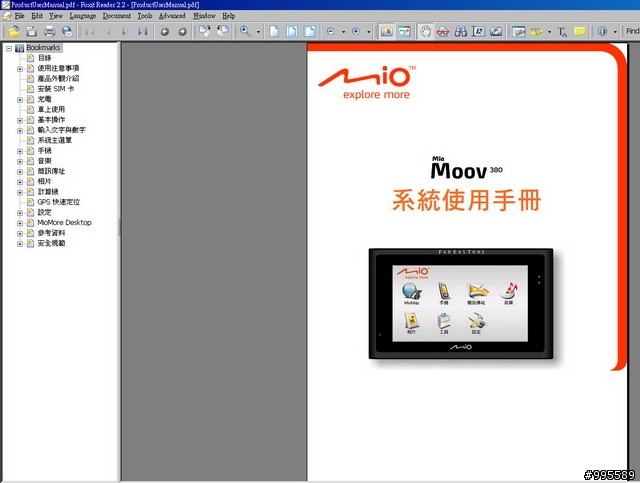Select the Hand tool
Image resolution: width=640 pixels, height=483 pixels.
(426, 31)
